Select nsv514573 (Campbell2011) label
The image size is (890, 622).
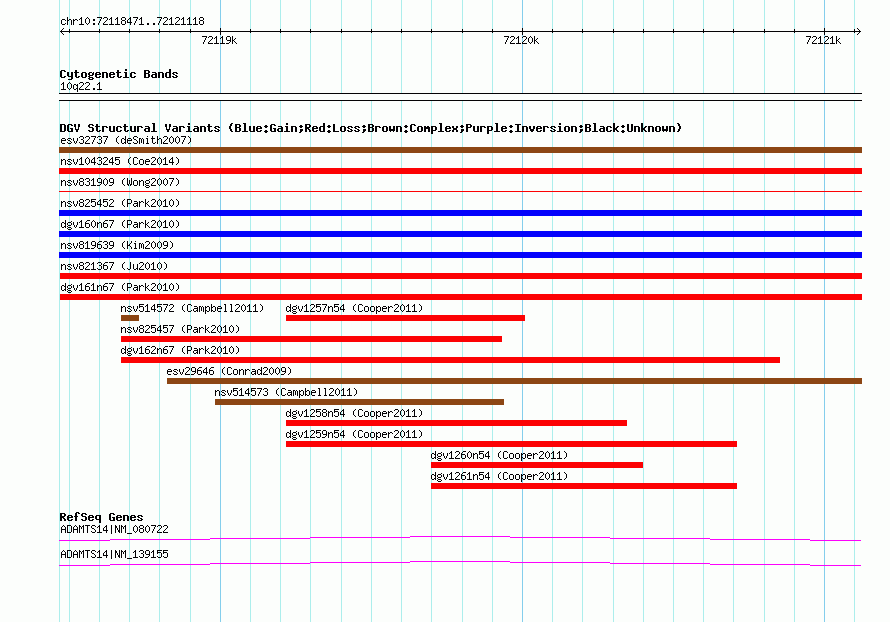286,392
